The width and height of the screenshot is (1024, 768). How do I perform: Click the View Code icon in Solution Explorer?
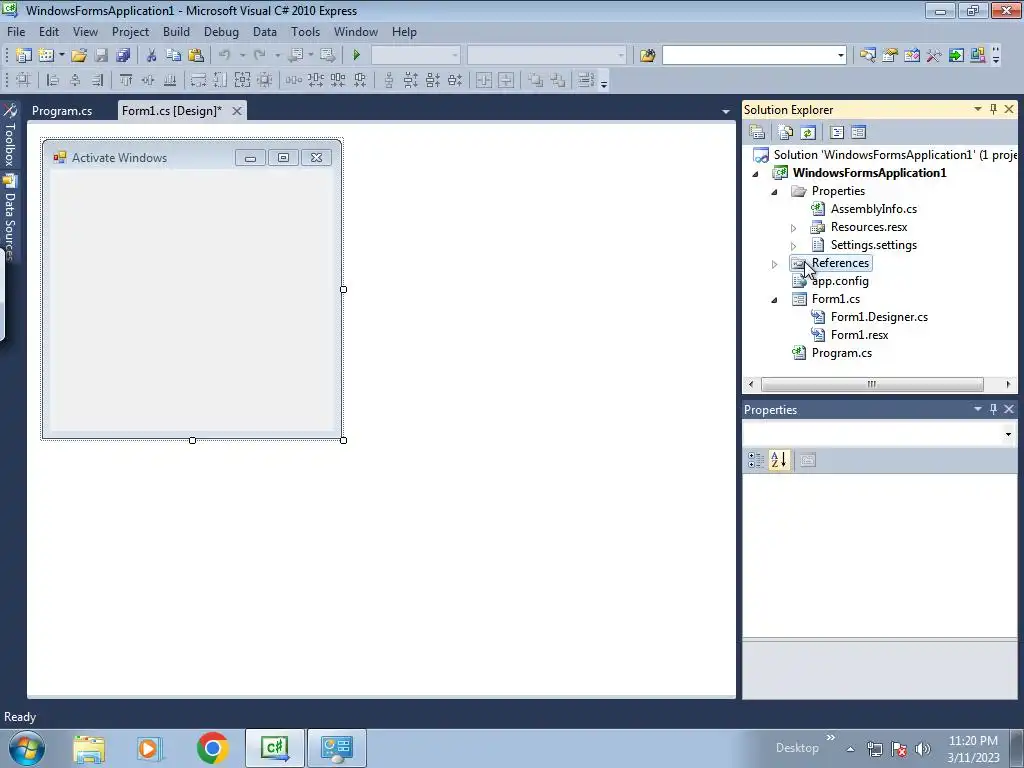(x=837, y=133)
